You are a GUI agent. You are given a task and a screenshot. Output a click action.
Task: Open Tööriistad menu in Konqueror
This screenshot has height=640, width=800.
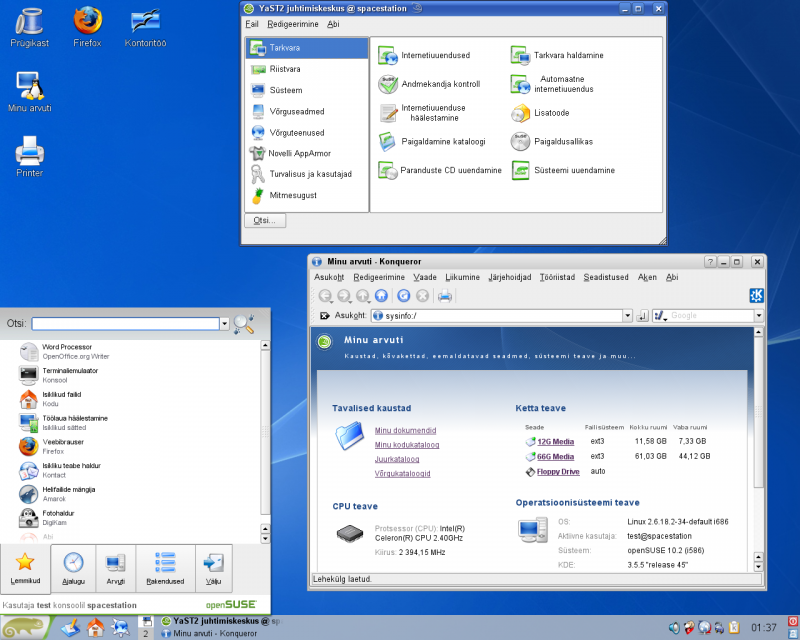coord(557,277)
